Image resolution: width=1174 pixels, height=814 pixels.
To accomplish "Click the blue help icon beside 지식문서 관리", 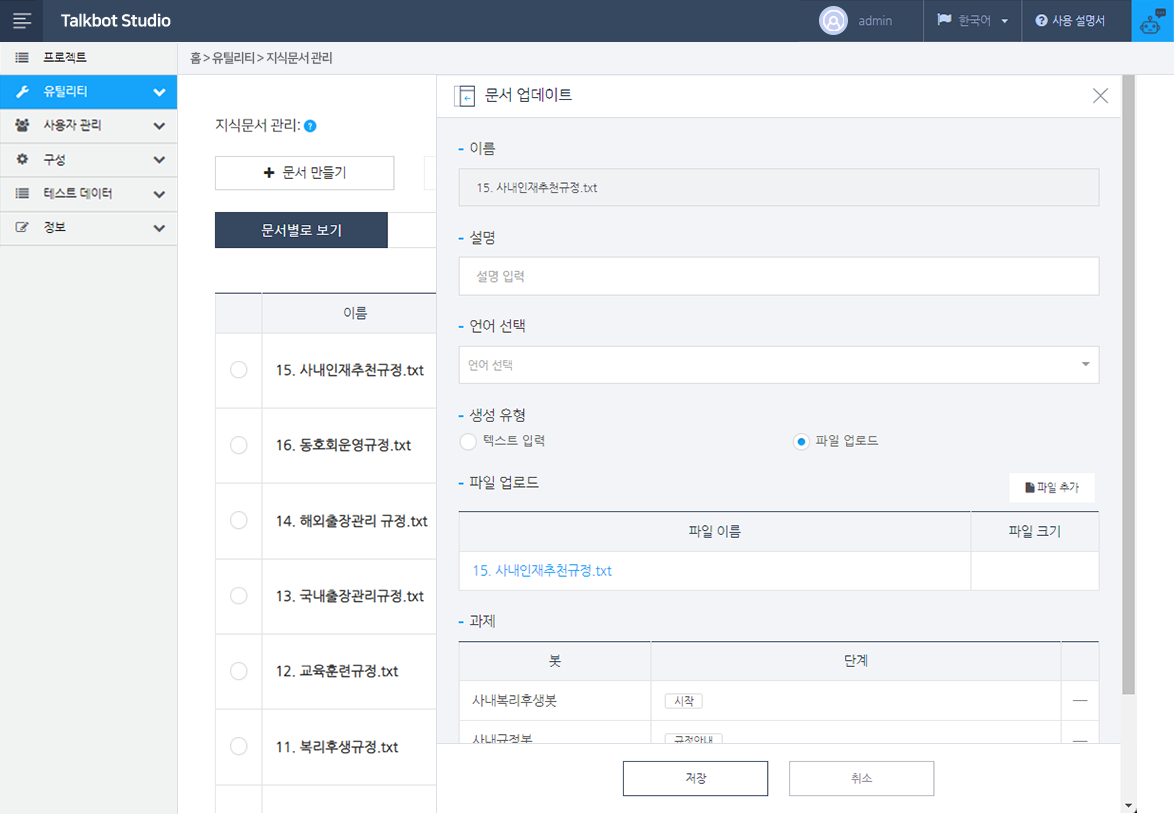I will 310,126.
